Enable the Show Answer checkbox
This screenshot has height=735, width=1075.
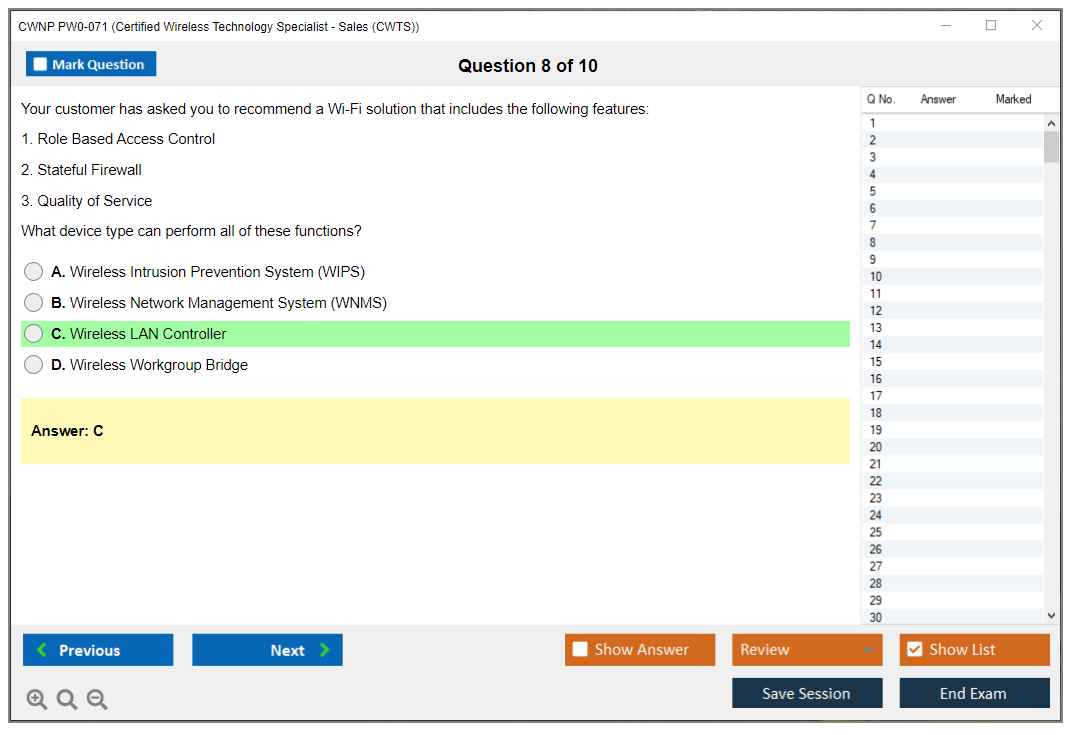coord(580,650)
